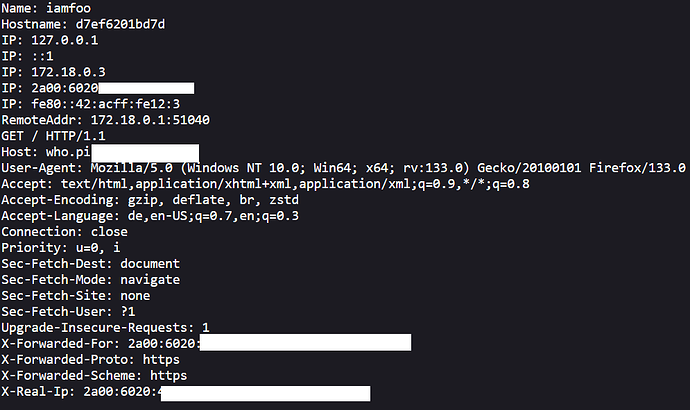Click the 'IP: ::1' line
Image resolution: width=690 pixels, height=410 pixels.
(28, 56)
